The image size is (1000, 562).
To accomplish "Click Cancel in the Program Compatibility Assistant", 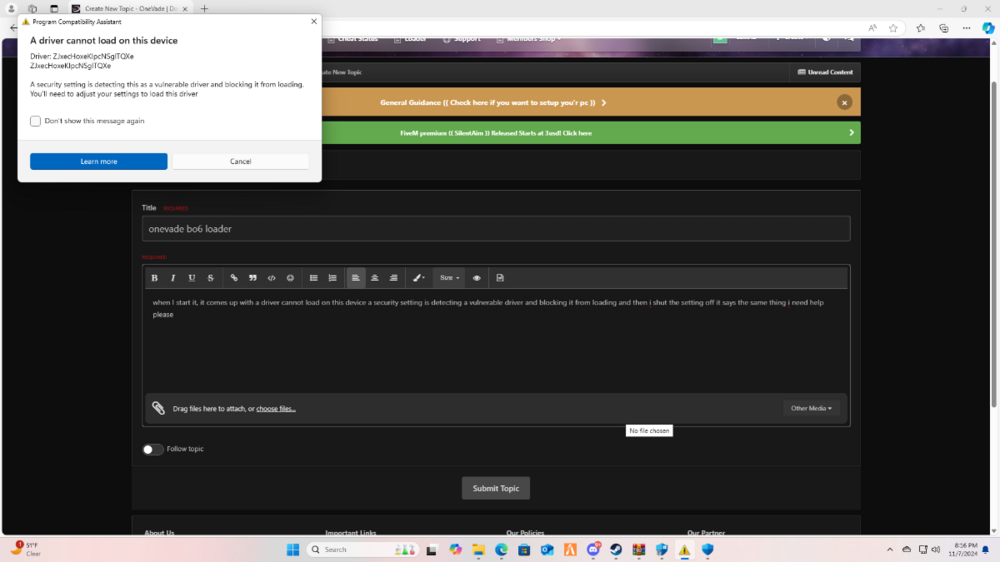I will [x=240, y=161].
